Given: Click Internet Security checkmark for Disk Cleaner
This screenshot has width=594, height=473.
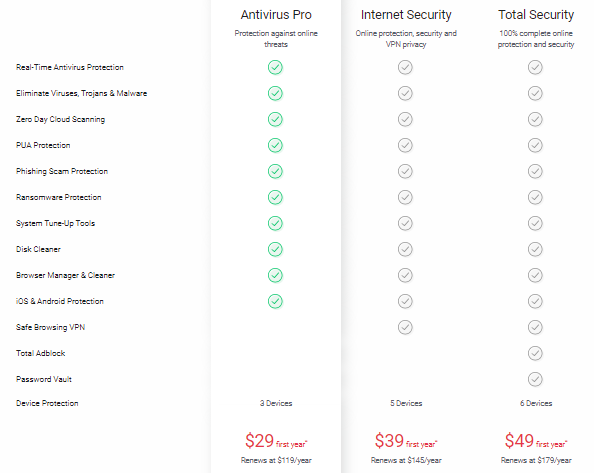Looking at the screenshot, I should [x=405, y=249].
